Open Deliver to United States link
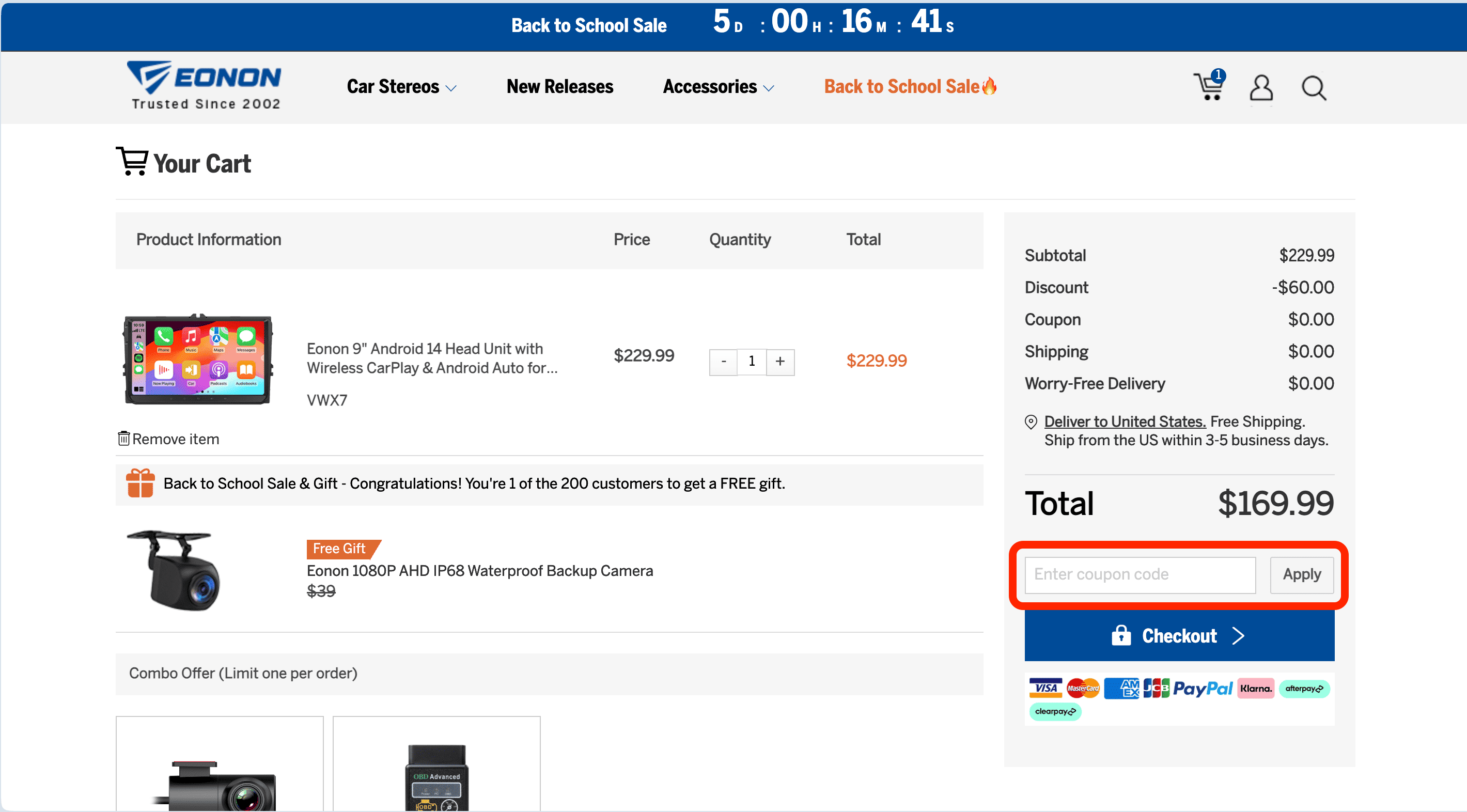This screenshot has height=812, width=1467. point(1125,421)
